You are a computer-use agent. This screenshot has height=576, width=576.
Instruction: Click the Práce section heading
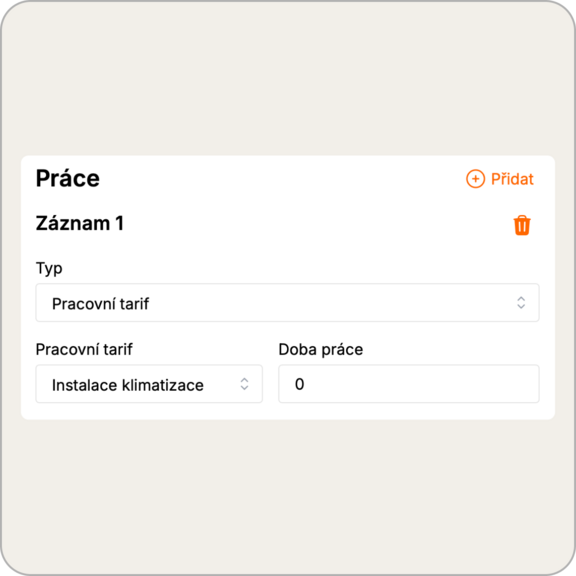pos(68,179)
